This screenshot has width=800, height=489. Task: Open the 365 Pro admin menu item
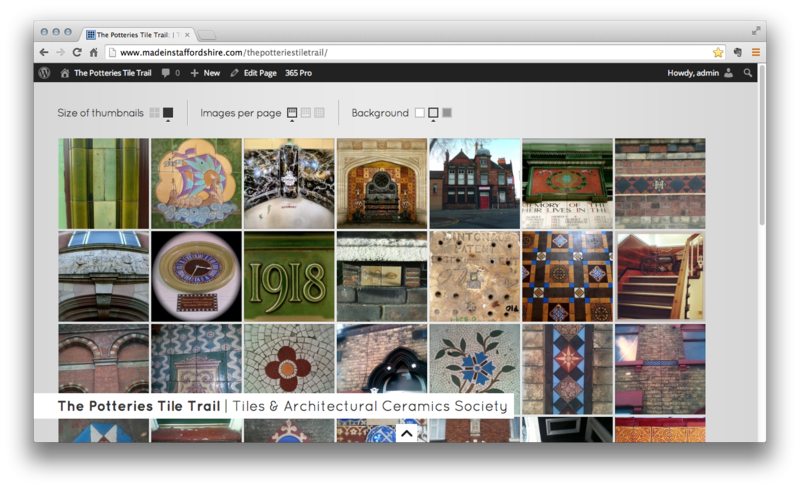298,73
